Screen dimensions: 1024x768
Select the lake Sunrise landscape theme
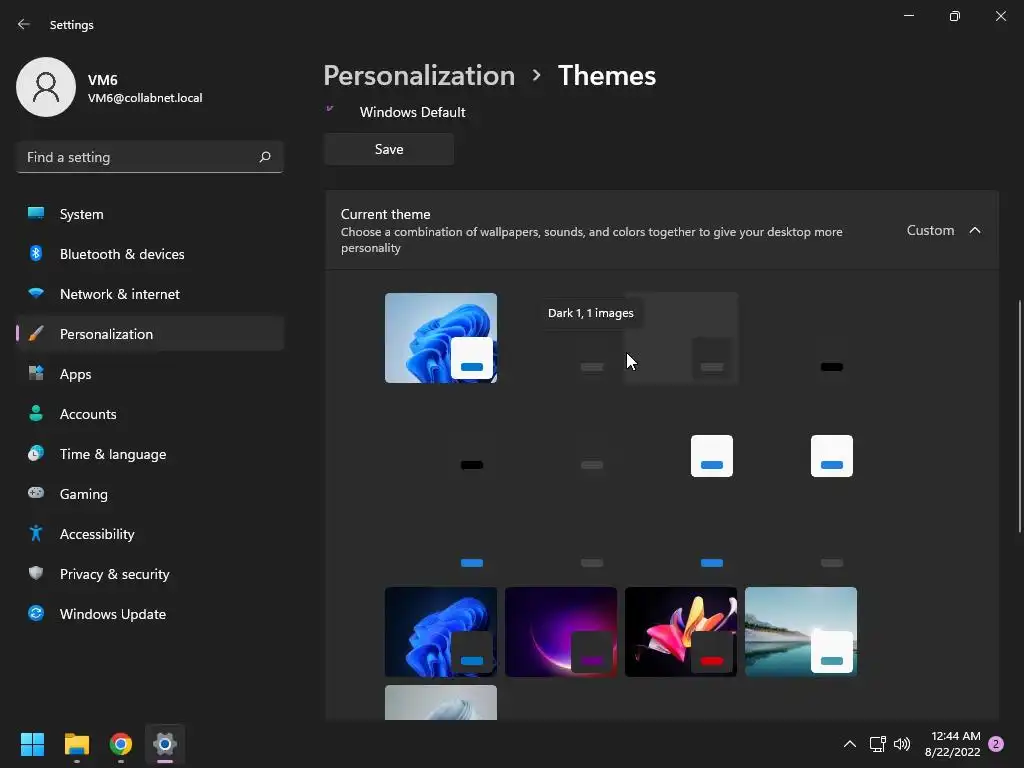click(x=801, y=632)
